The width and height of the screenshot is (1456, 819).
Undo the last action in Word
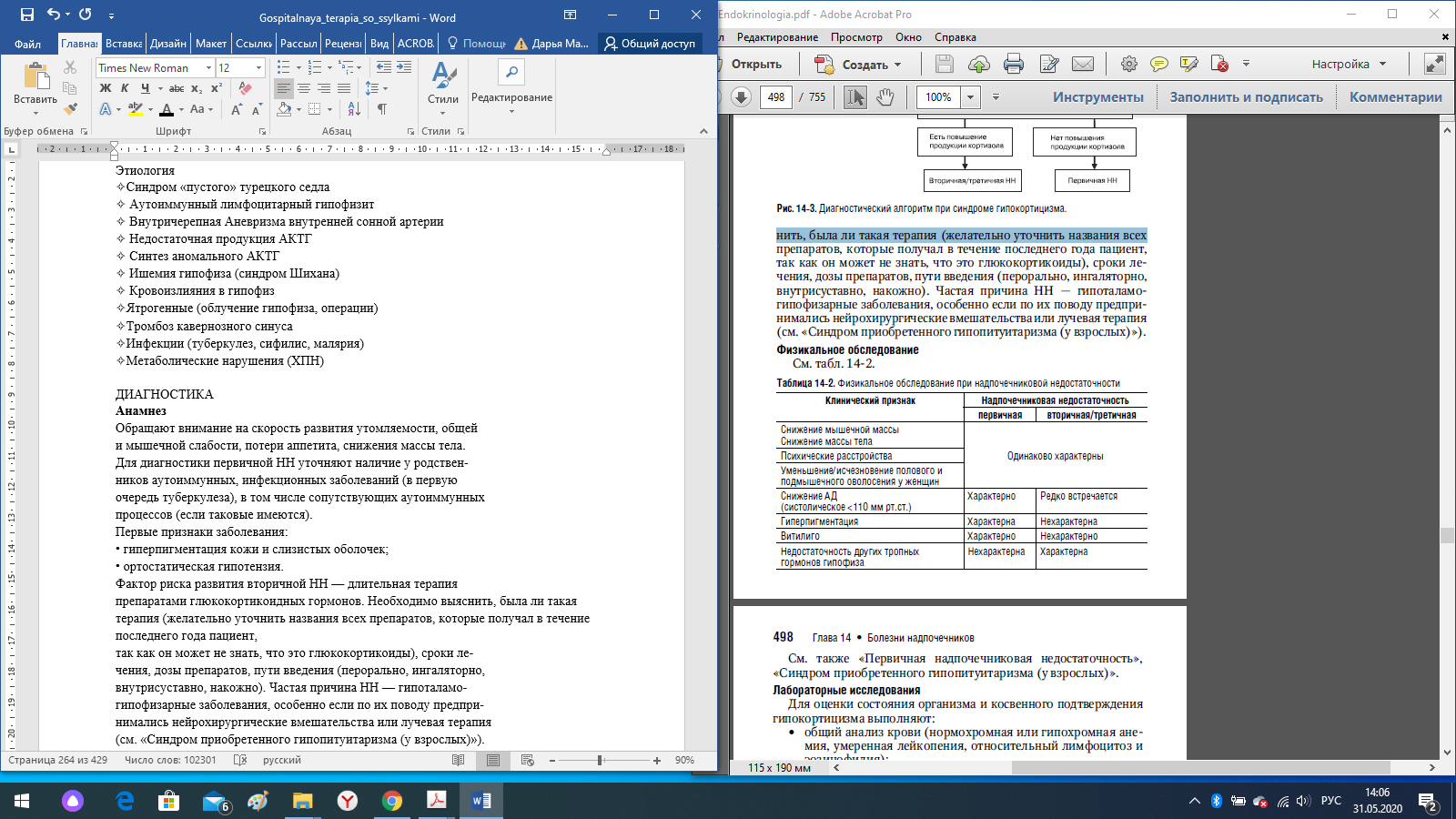[54, 15]
